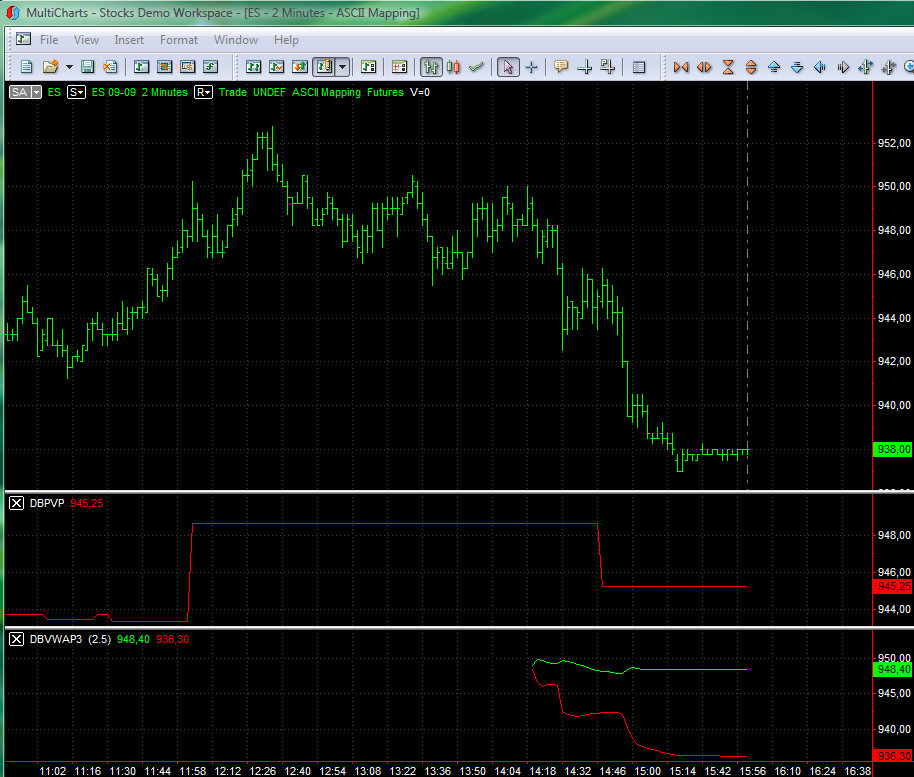This screenshot has width=914, height=777.
Task: Select the arrow pointer tool
Action: coord(508,67)
